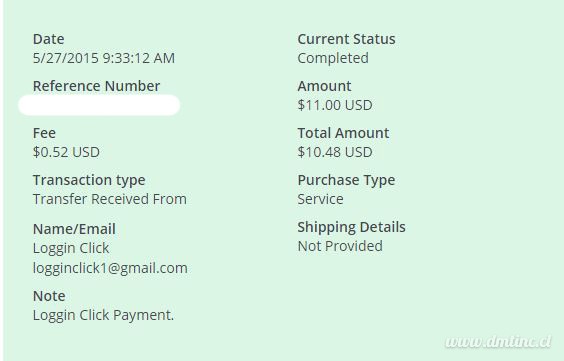The width and height of the screenshot is (564, 361).
Task: Select the Completed status value
Action: (333, 58)
